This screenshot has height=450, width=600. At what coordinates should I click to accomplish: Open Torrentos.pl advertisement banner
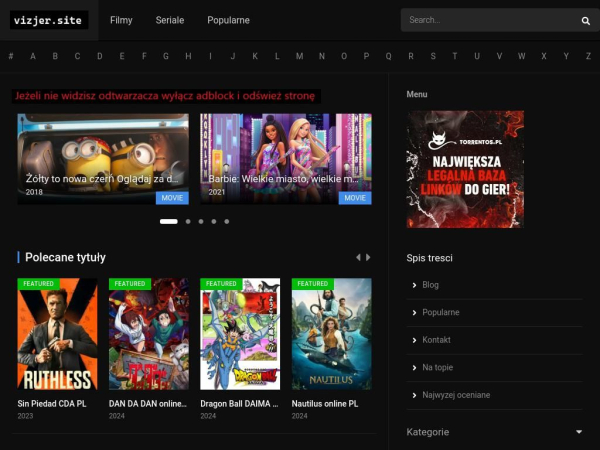point(465,170)
